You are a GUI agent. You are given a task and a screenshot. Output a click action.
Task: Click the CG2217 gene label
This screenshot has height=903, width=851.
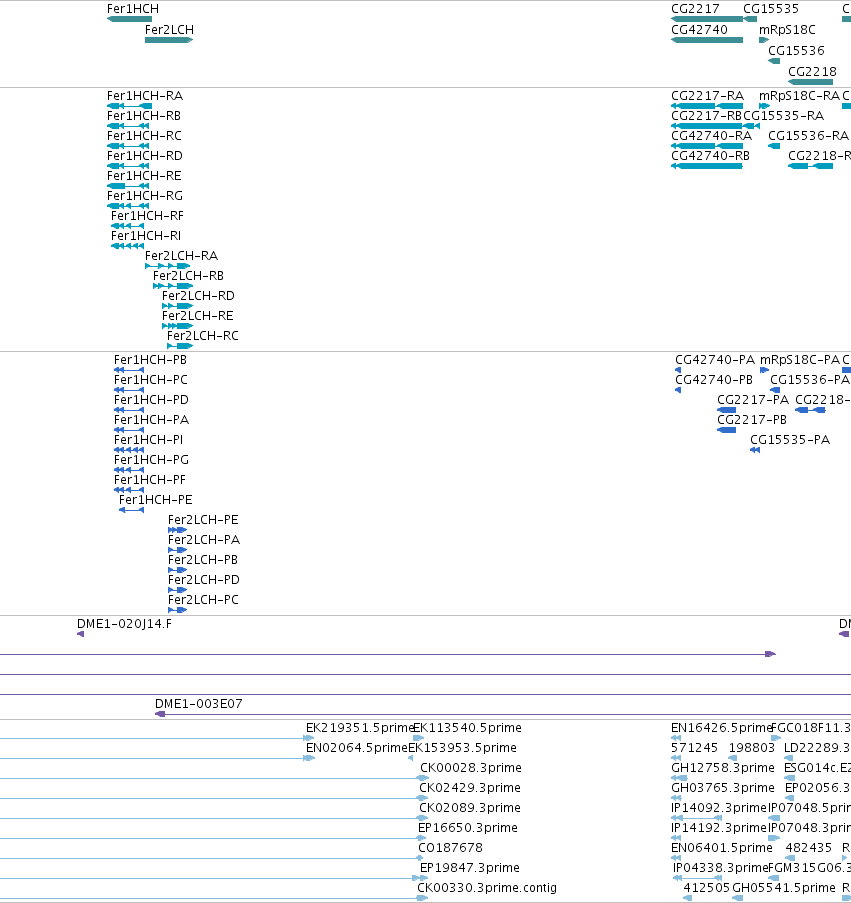[695, 9]
